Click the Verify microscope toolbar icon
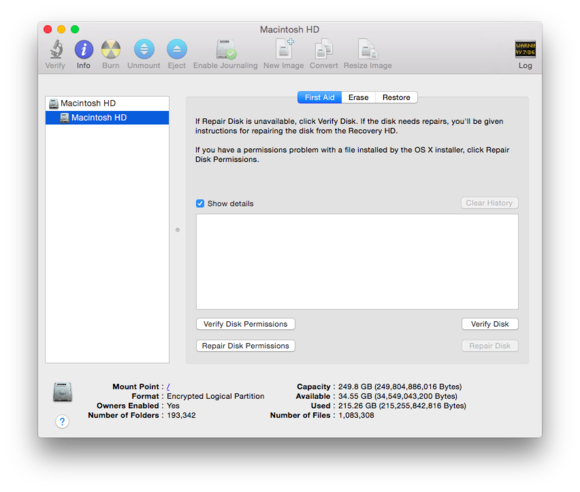The height and width of the screenshot is (492, 580). 55,49
